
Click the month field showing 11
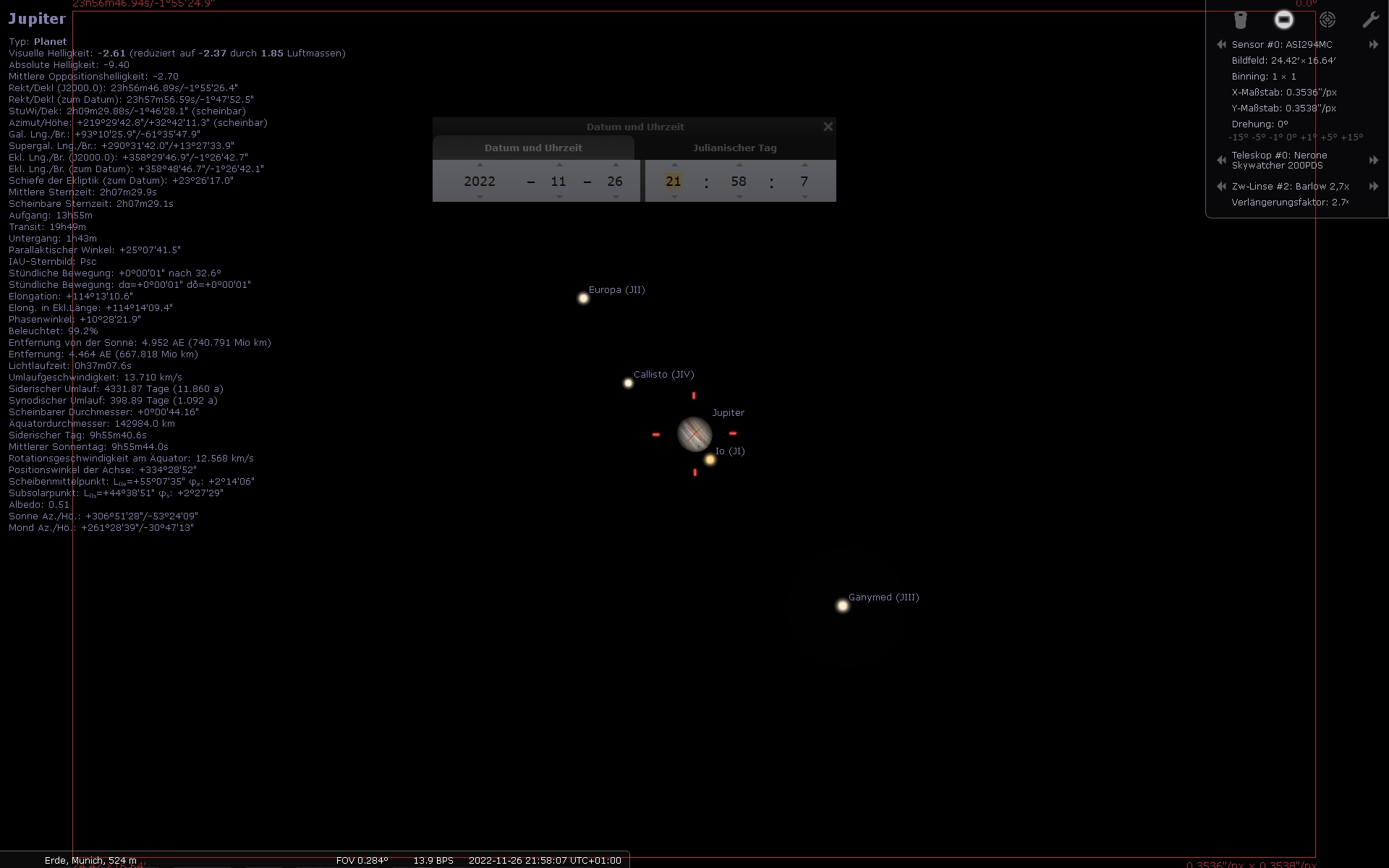click(558, 181)
